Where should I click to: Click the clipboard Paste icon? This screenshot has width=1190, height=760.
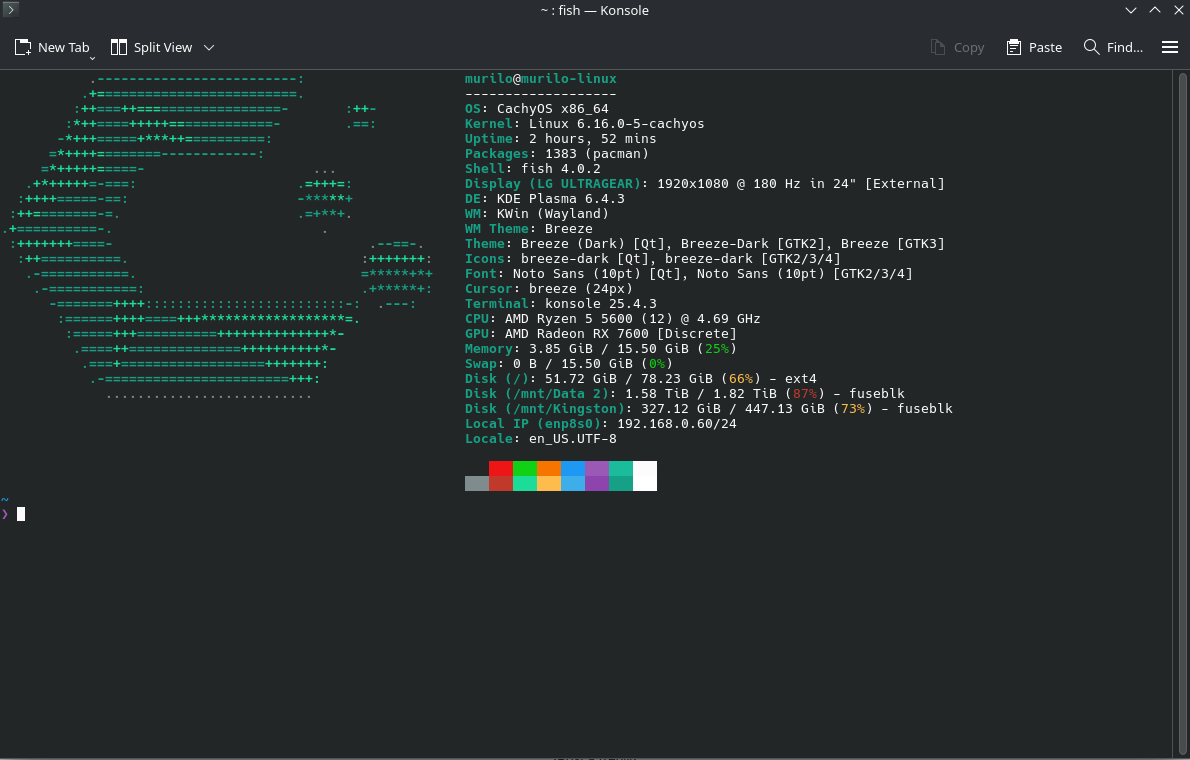click(1014, 47)
